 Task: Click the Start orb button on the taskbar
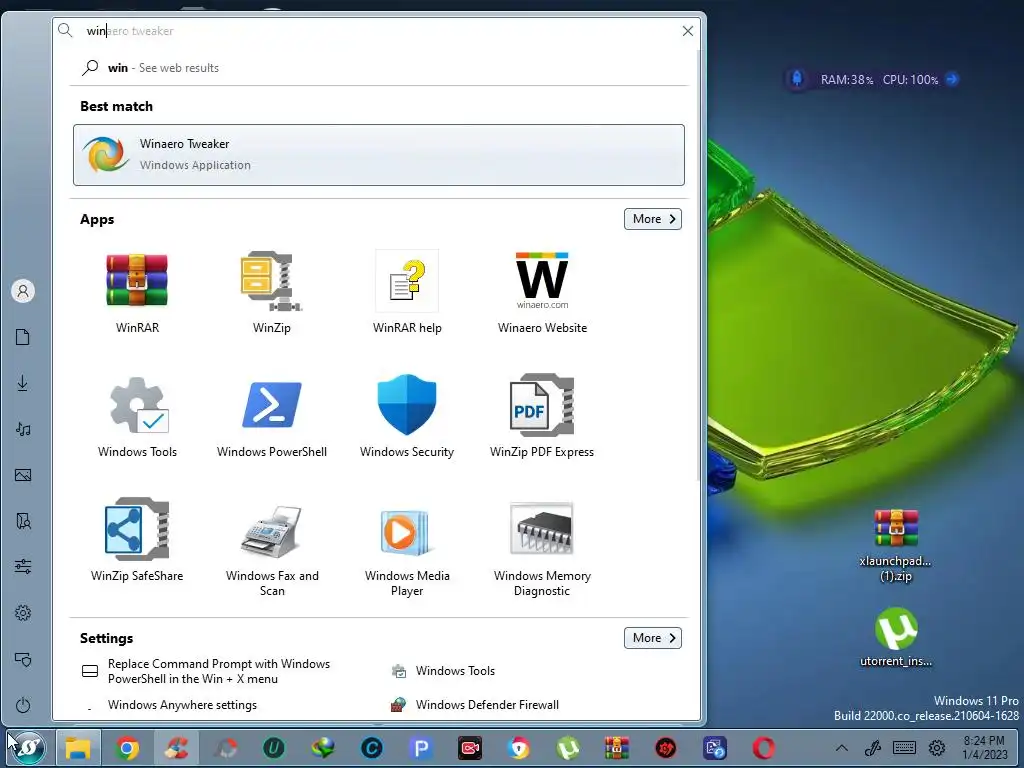point(28,748)
